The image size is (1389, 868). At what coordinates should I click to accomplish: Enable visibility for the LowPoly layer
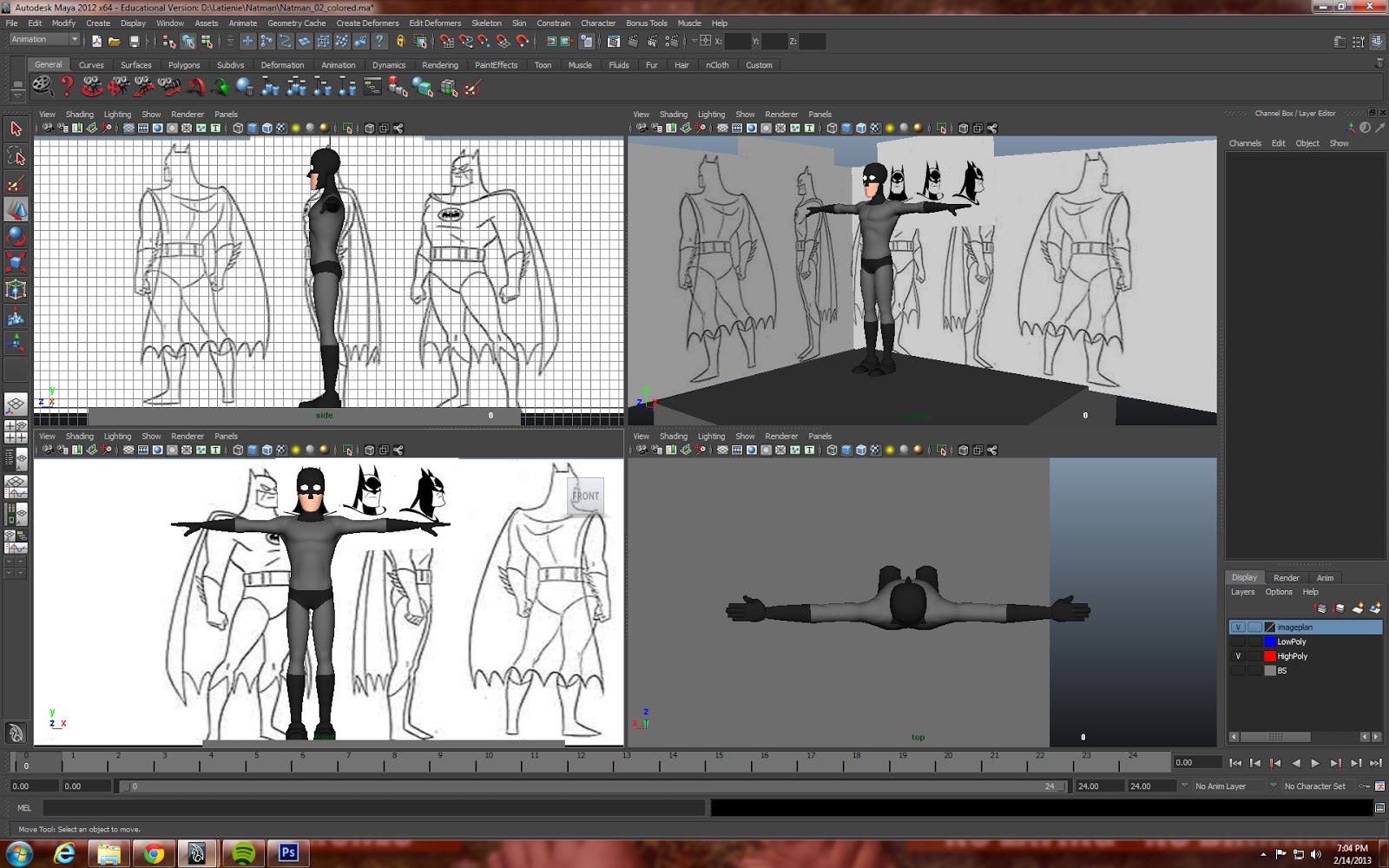point(1238,641)
